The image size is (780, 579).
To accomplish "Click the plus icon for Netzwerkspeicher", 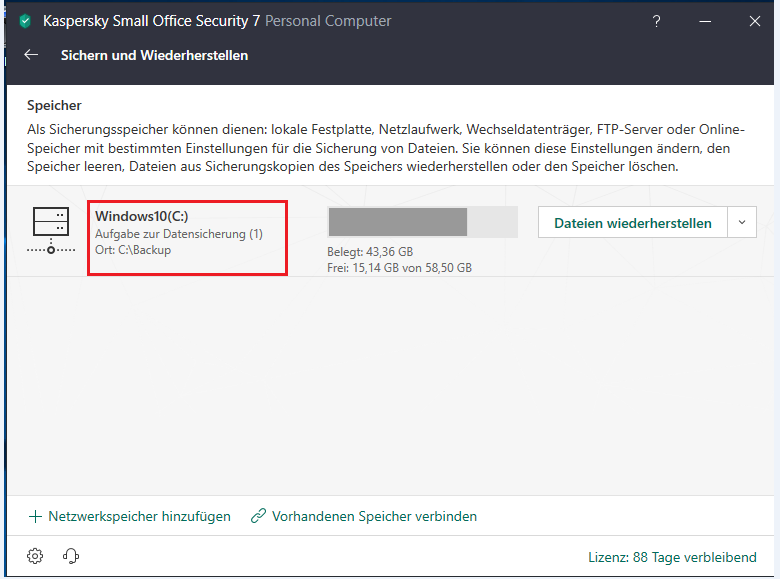I will 36,517.
